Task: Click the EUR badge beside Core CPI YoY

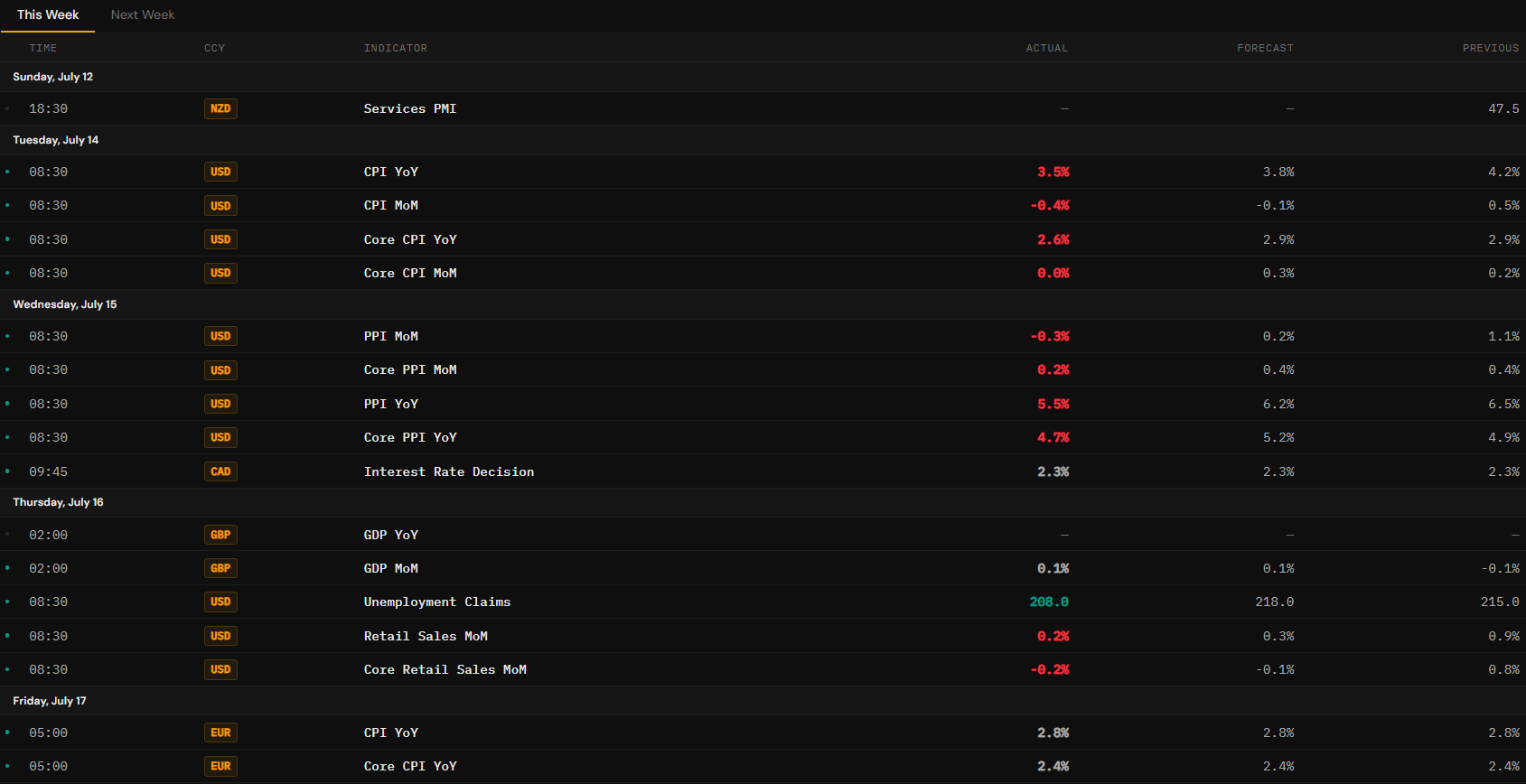Action: coord(220,766)
